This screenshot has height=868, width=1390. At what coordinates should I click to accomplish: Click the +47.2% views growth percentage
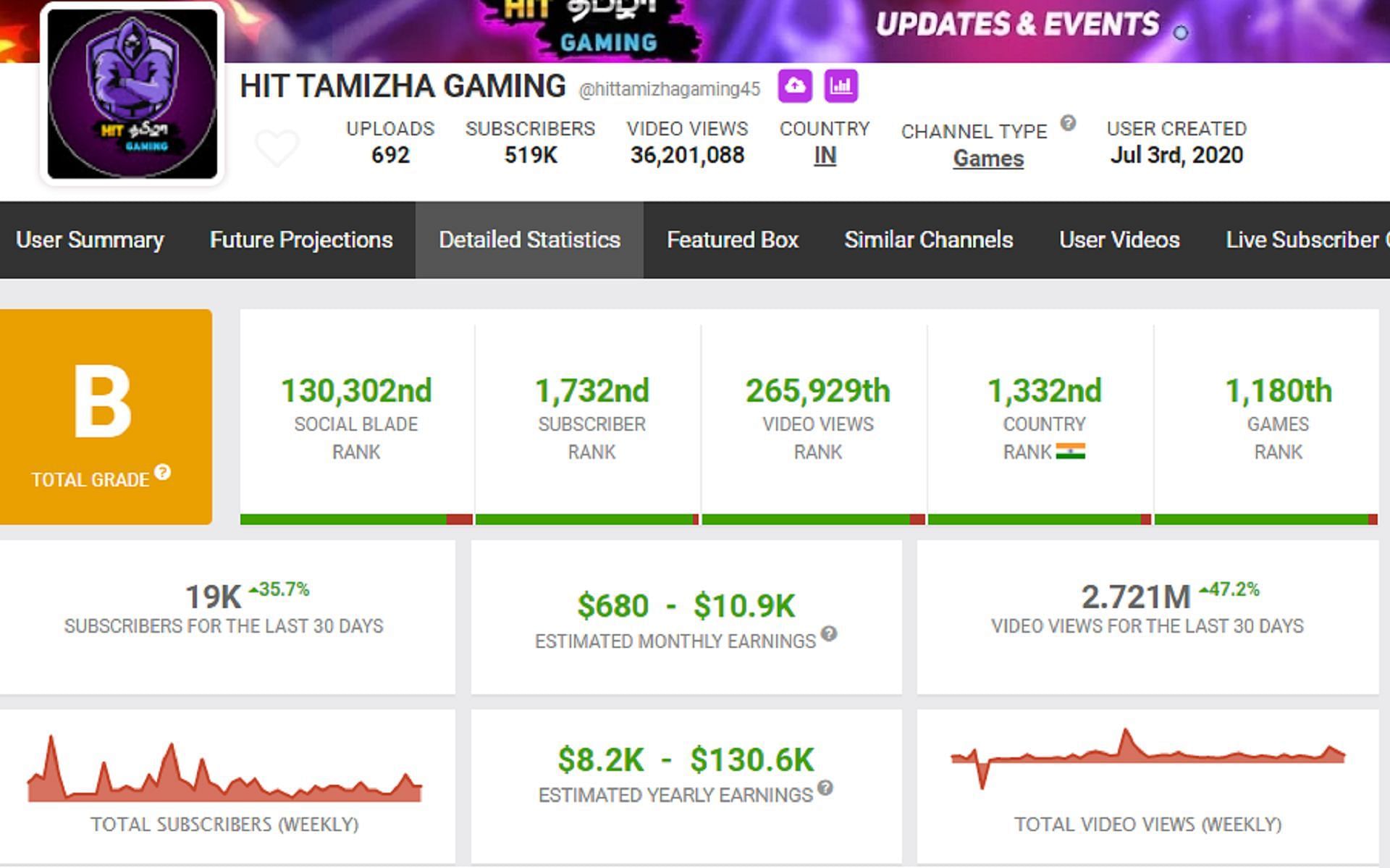tap(1229, 589)
